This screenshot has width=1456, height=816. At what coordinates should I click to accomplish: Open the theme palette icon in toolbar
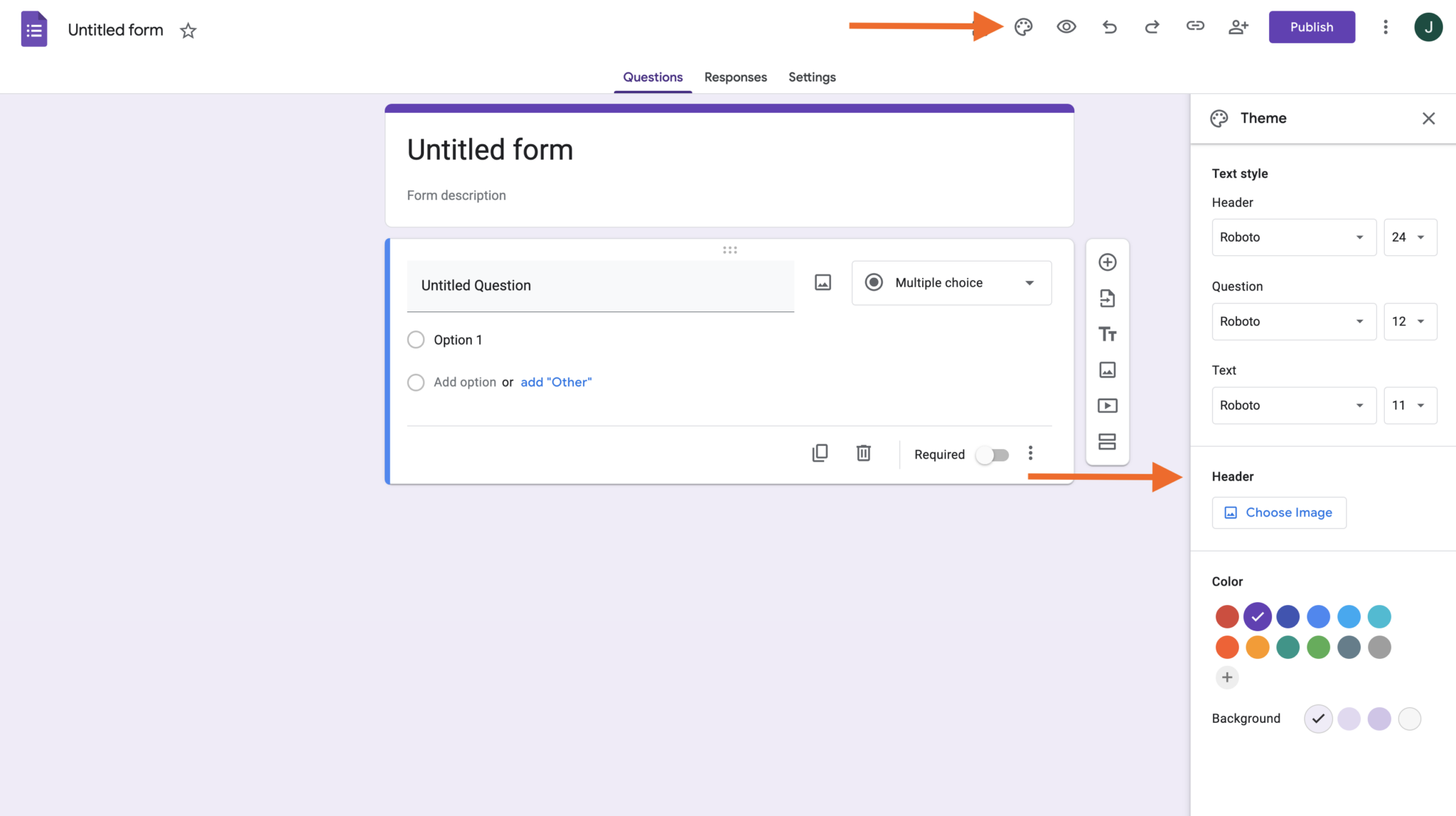tap(1023, 27)
